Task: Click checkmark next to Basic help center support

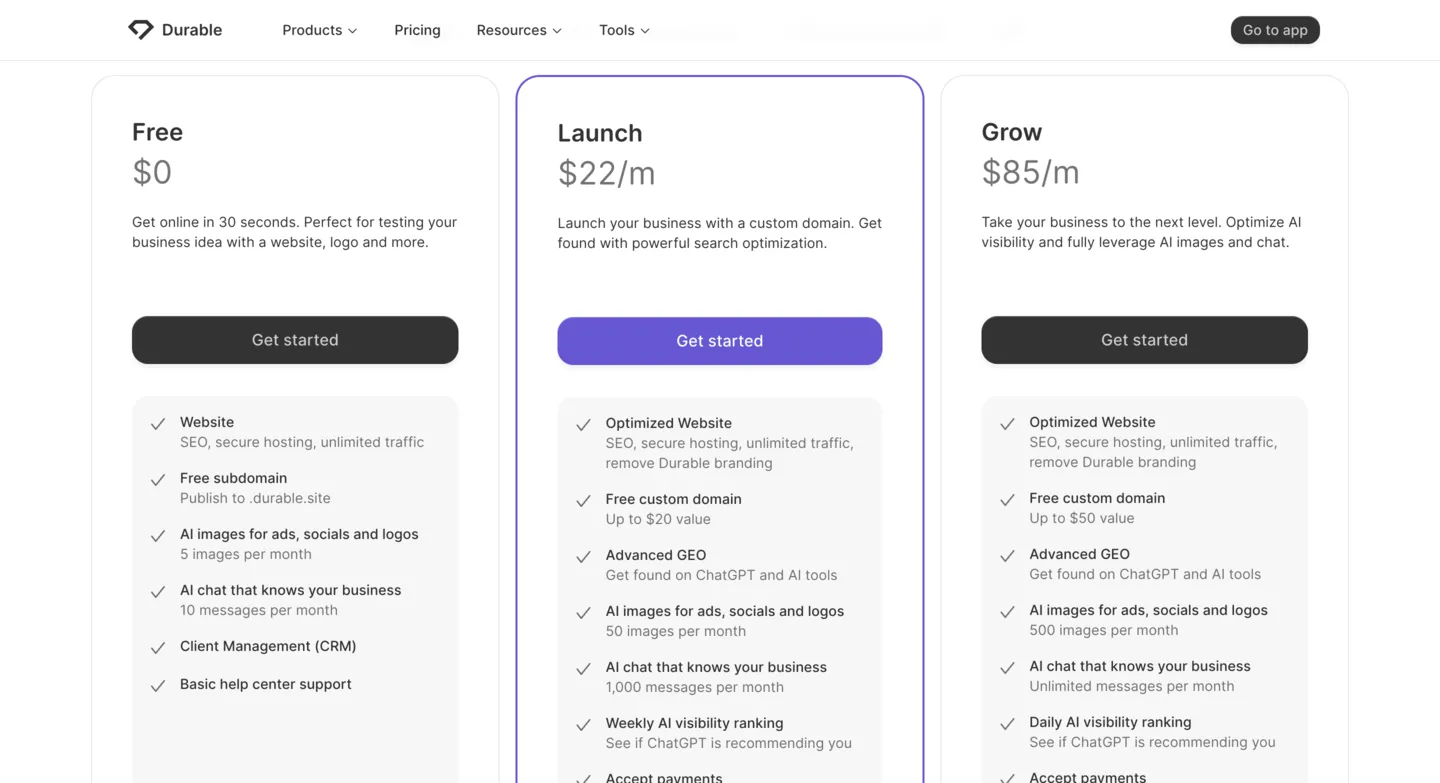Action: [x=158, y=686]
